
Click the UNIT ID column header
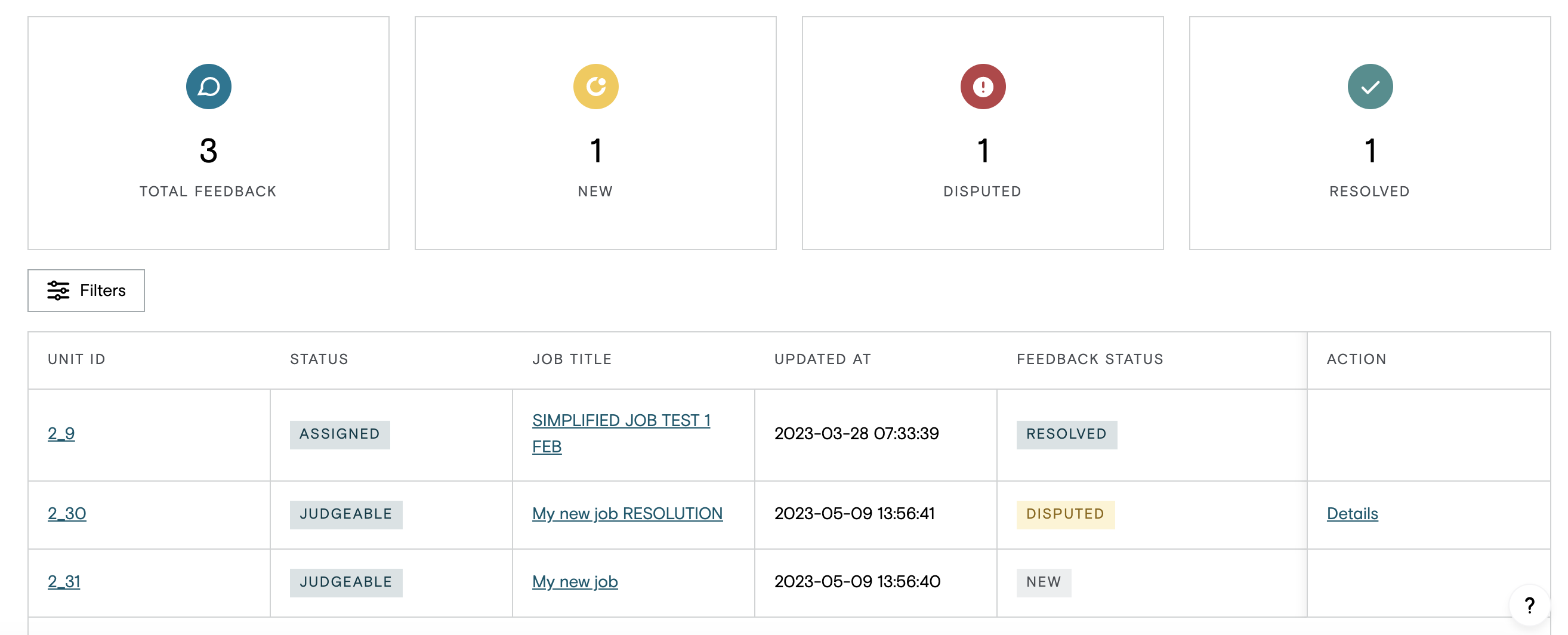tap(77, 359)
